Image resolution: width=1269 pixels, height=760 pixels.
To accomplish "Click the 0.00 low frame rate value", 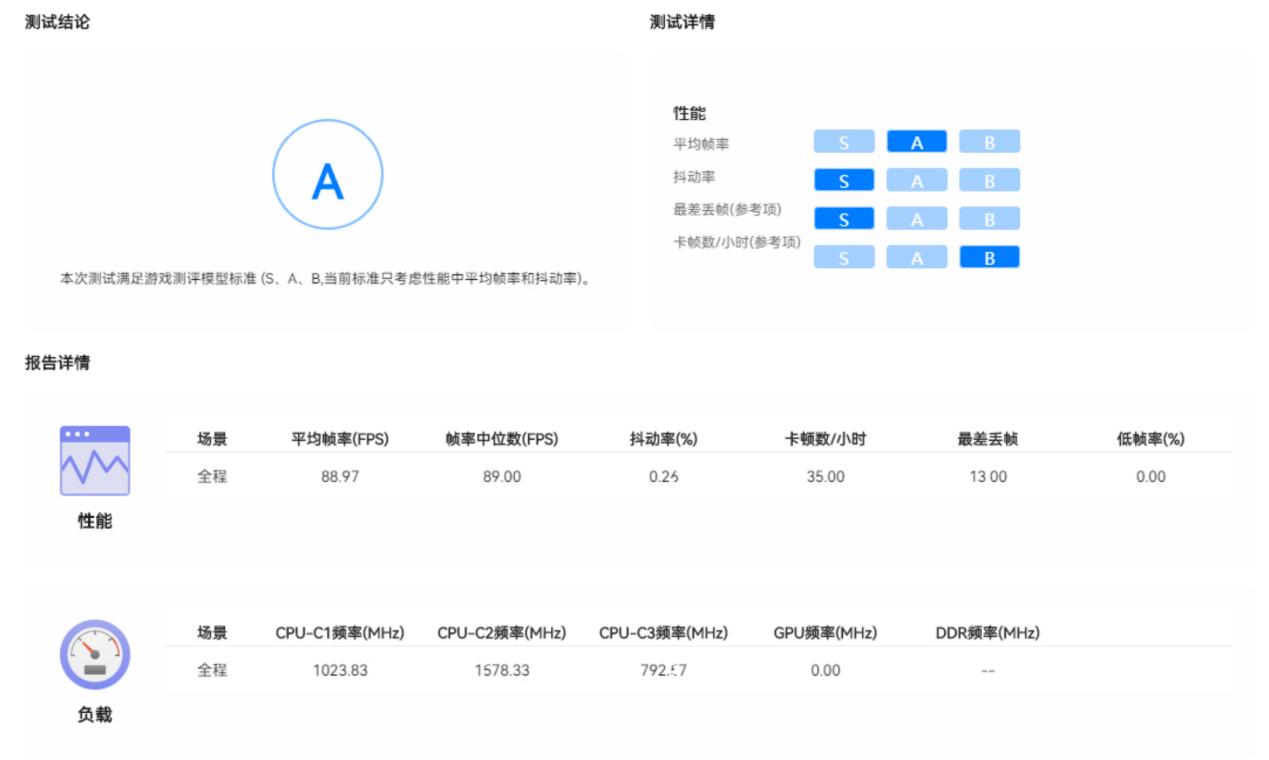I will pyautogui.click(x=1150, y=477).
